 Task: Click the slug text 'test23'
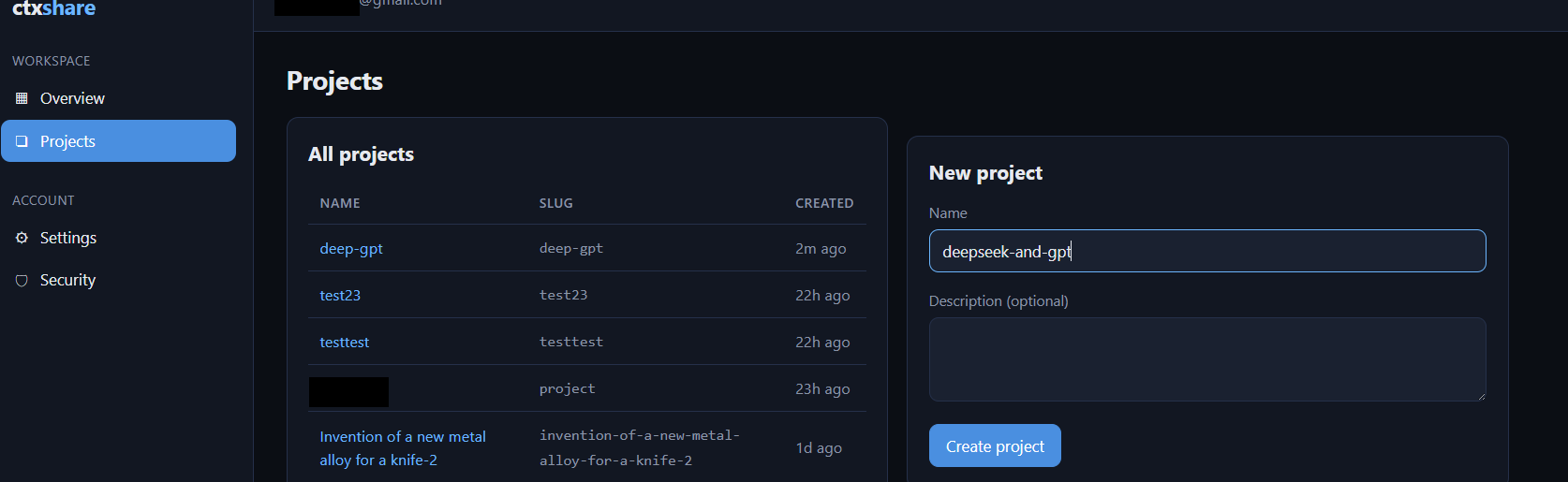(564, 295)
